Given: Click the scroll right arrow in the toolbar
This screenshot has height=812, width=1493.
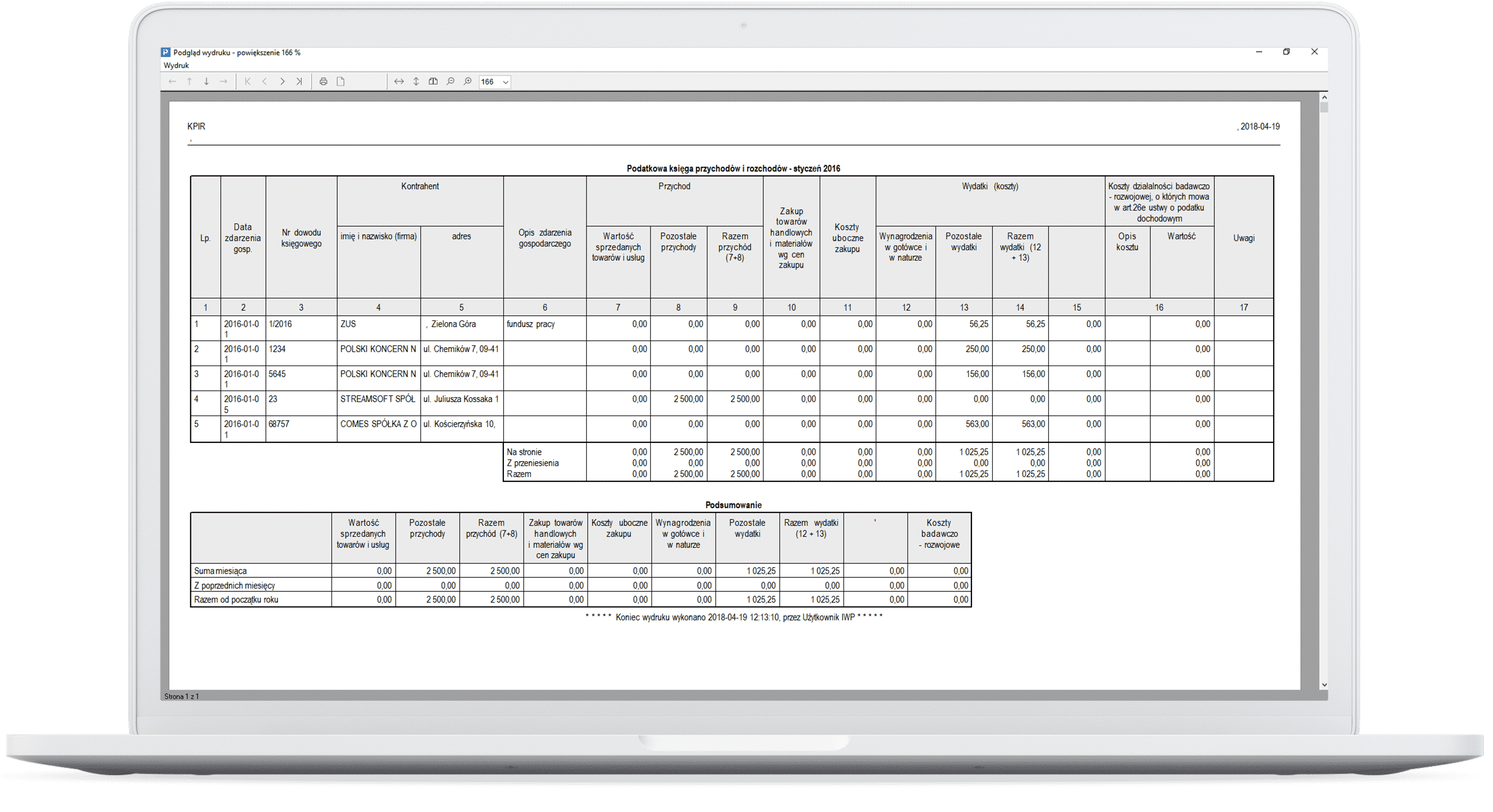Looking at the screenshot, I should [224, 82].
